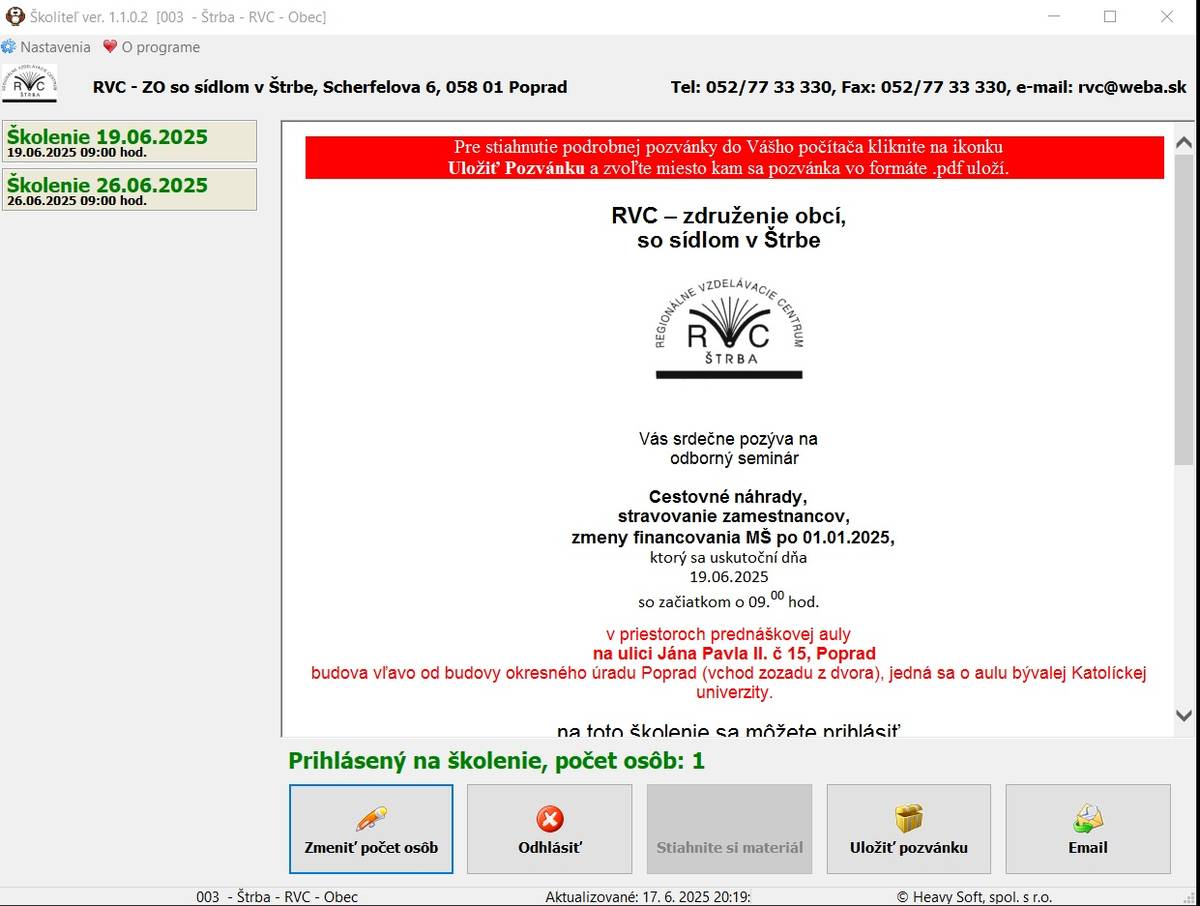
Task: Click the Školiteľ app icon in title bar
Action: click(15, 16)
